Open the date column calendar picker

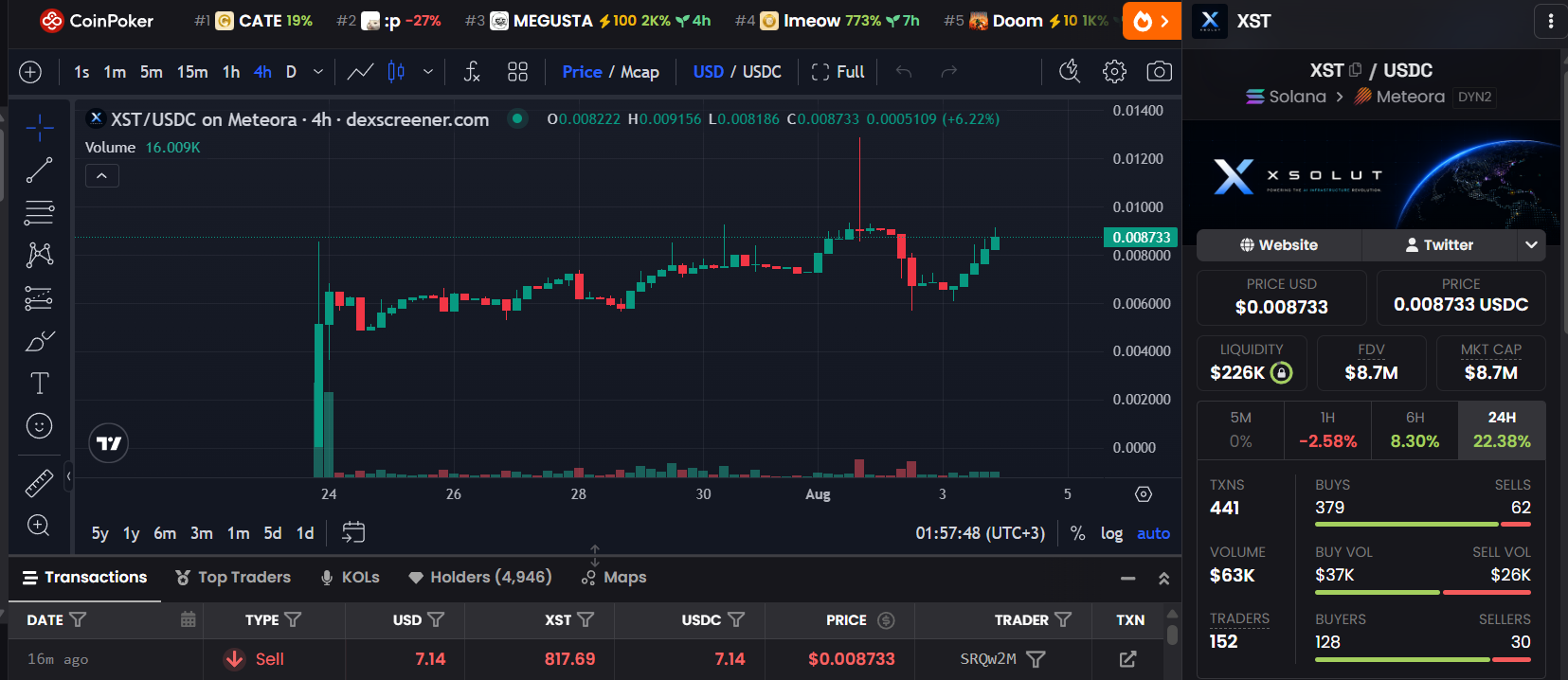pos(188,619)
